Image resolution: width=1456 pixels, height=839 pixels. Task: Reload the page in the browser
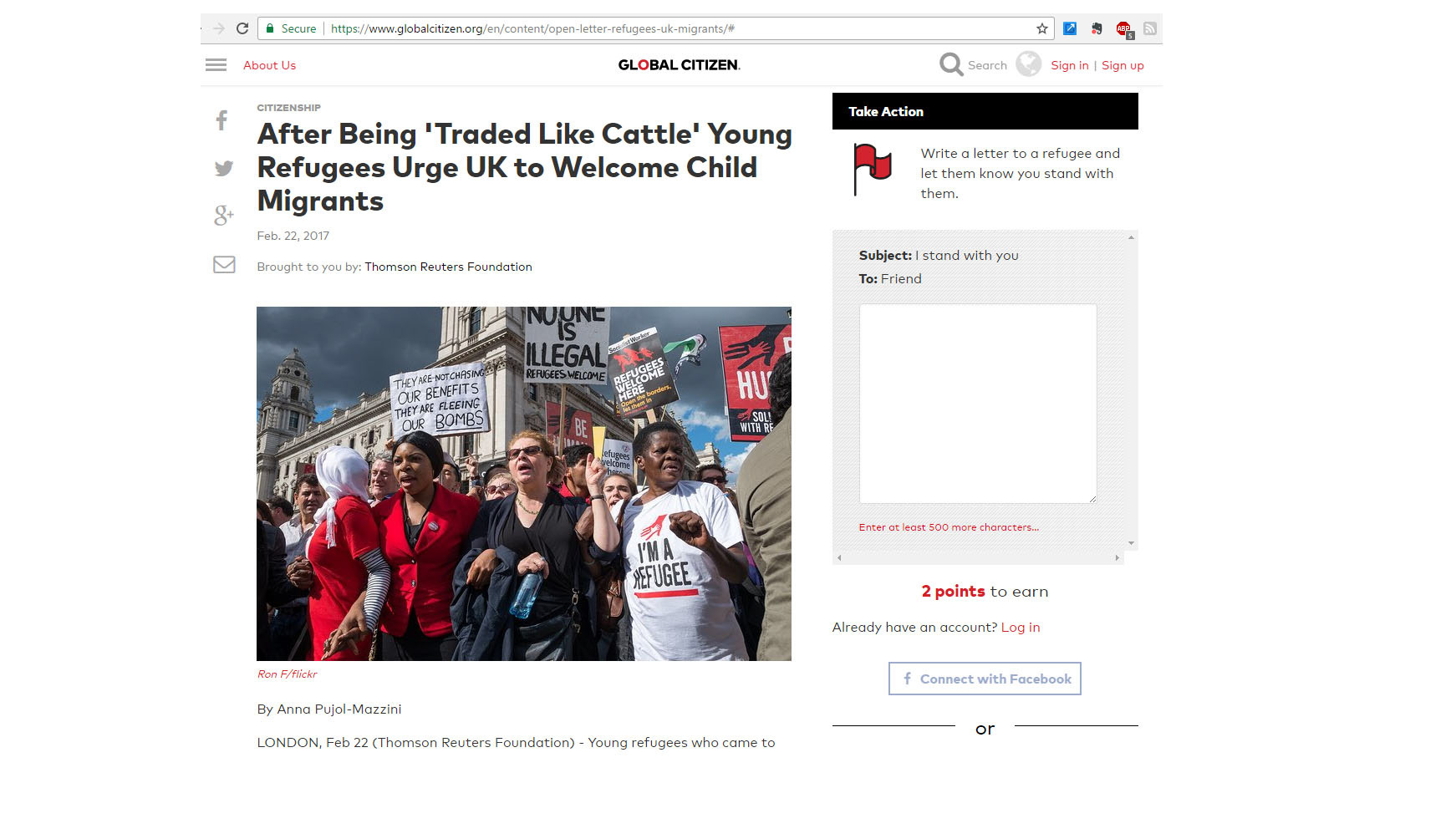coord(242,28)
